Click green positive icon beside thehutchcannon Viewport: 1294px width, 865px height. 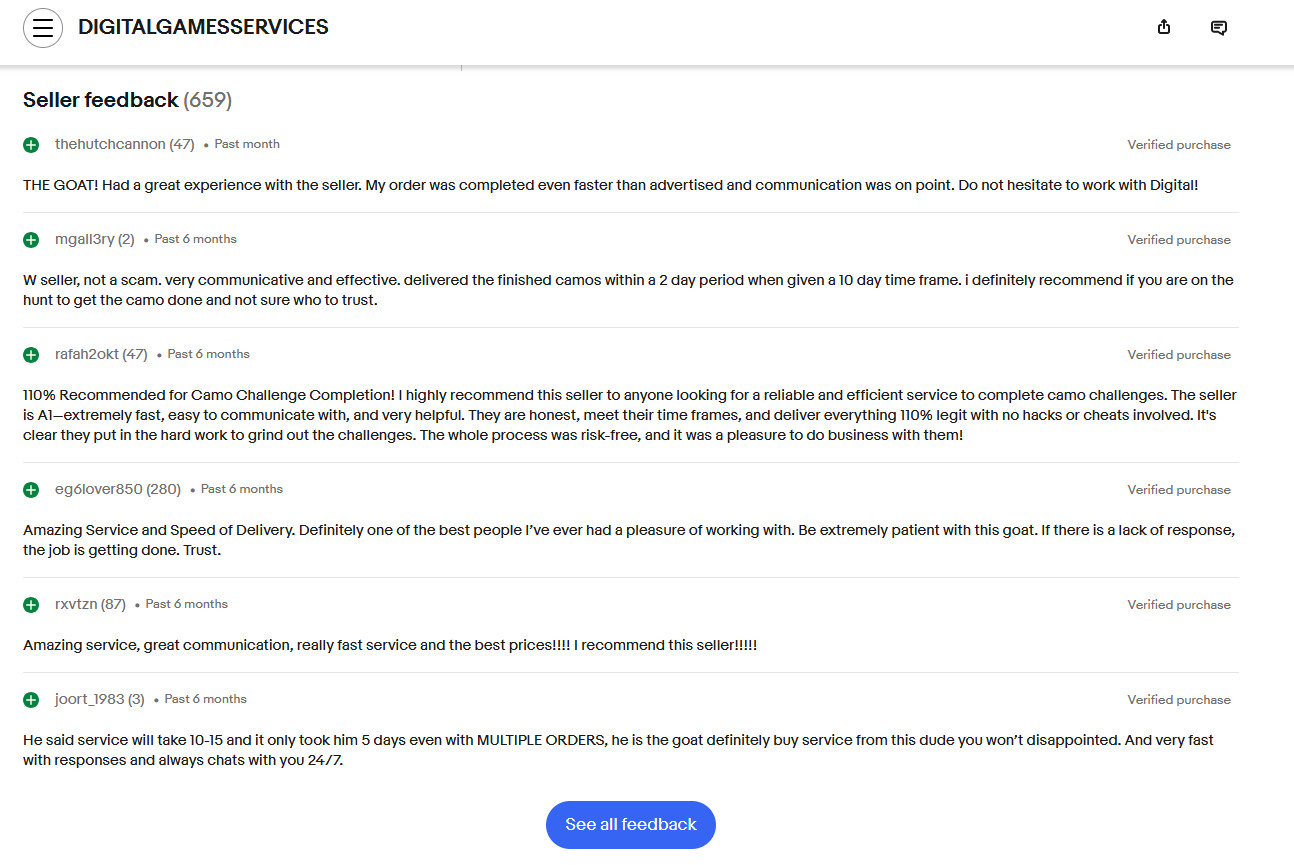click(31, 145)
